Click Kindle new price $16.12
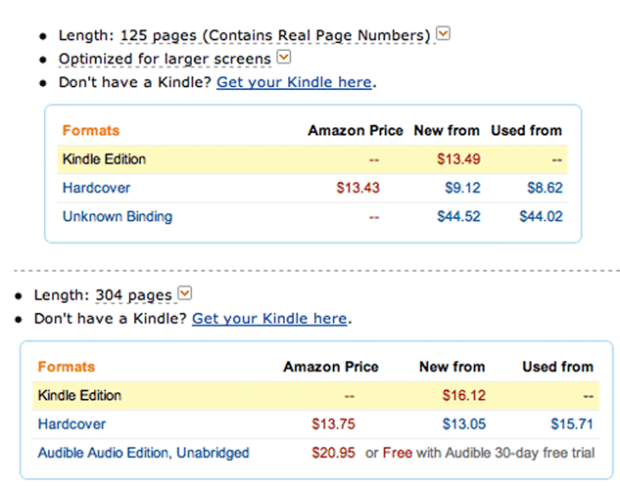The image size is (620, 486). [463, 395]
